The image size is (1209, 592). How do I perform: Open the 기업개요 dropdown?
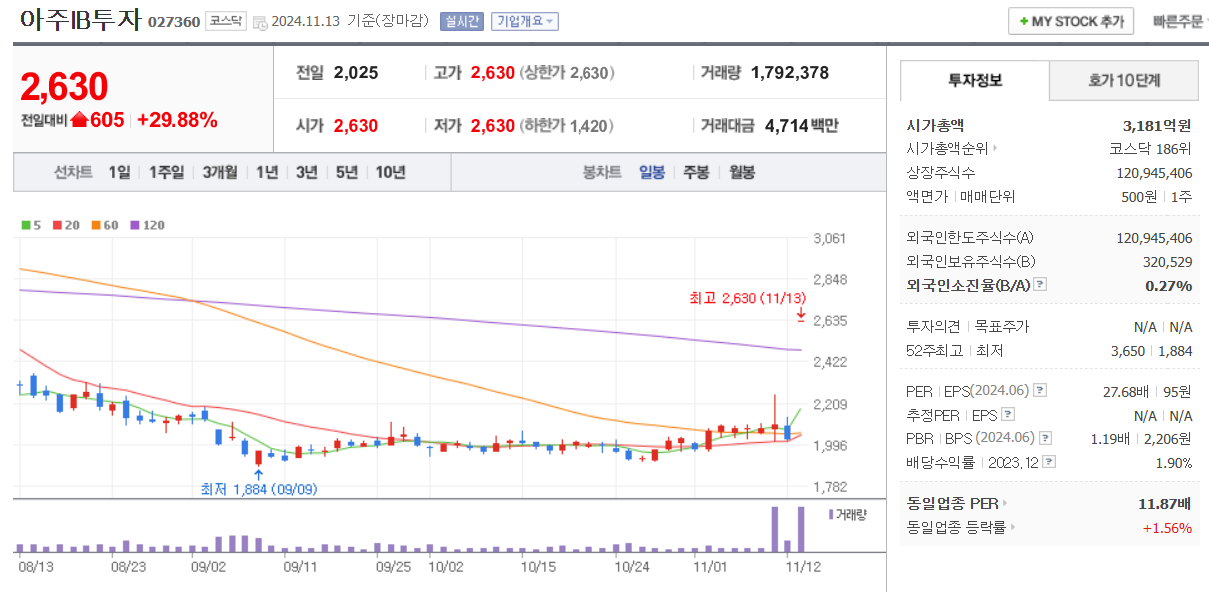pyautogui.click(x=524, y=21)
